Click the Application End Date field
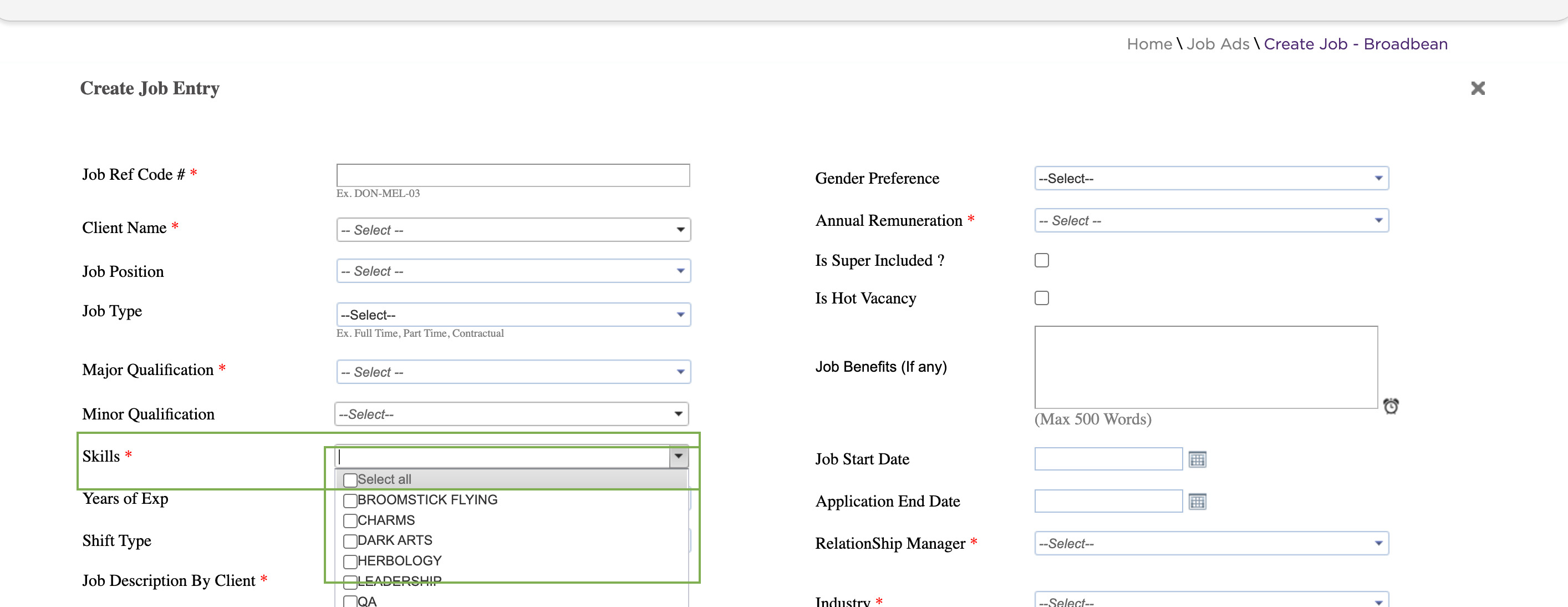This screenshot has height=607, width=1568. [x=1108, y=501]
